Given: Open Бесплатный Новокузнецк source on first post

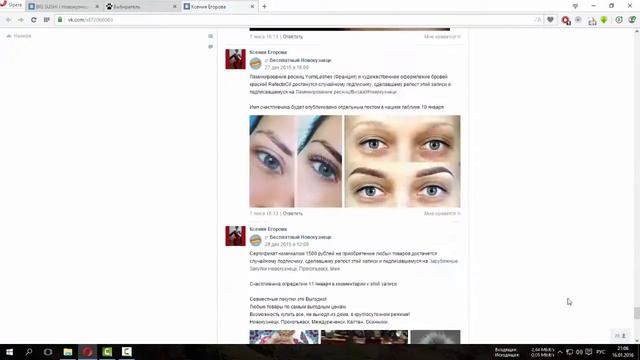Looking at the screenshot, I should pyautogui.click(x=300, y=60).
